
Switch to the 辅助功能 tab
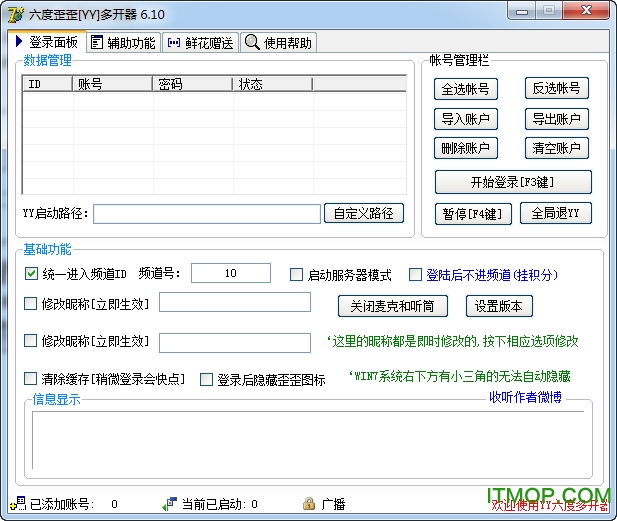pos(122,42)
